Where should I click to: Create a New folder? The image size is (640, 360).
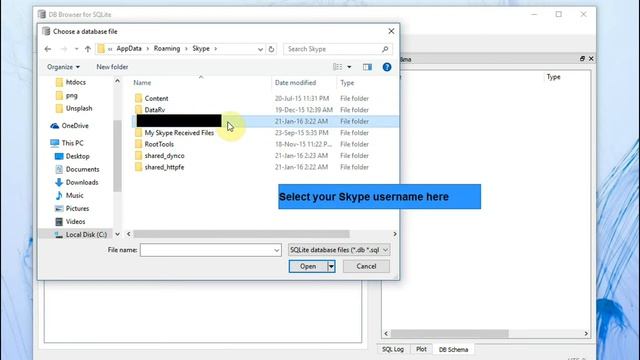tap(112, 67)
